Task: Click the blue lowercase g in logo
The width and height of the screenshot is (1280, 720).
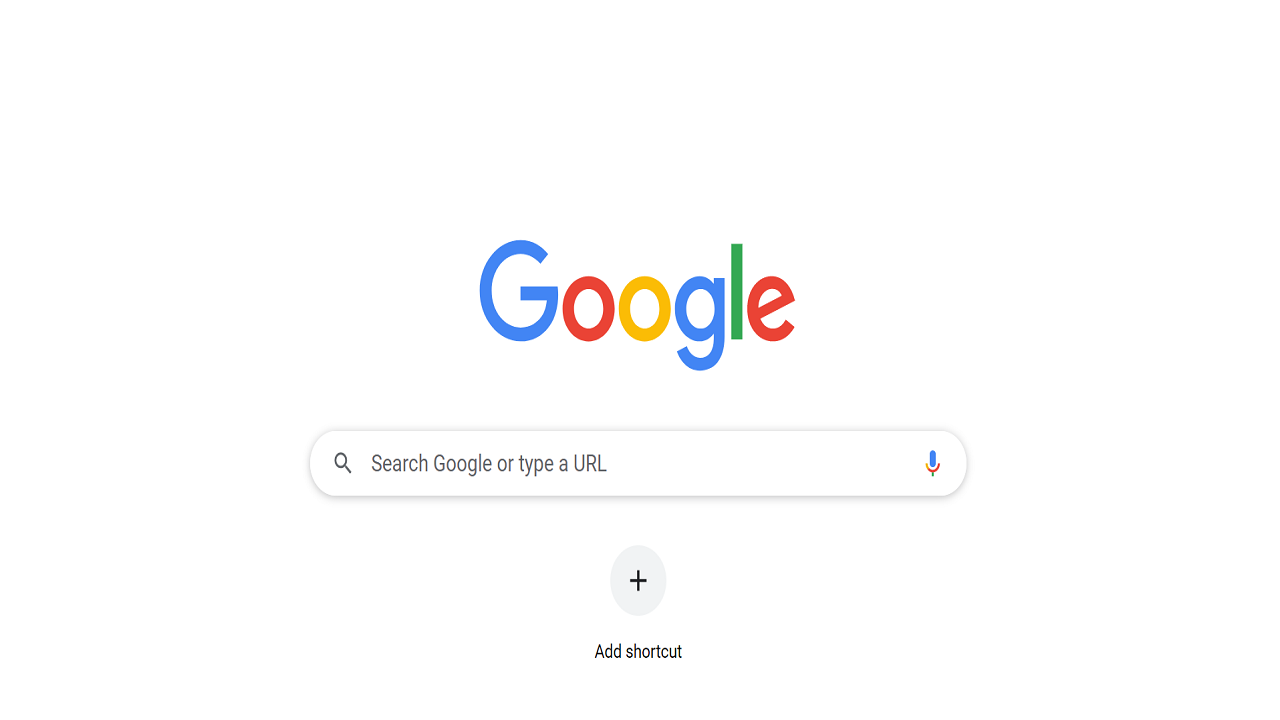Action: (x=700, y=322)
